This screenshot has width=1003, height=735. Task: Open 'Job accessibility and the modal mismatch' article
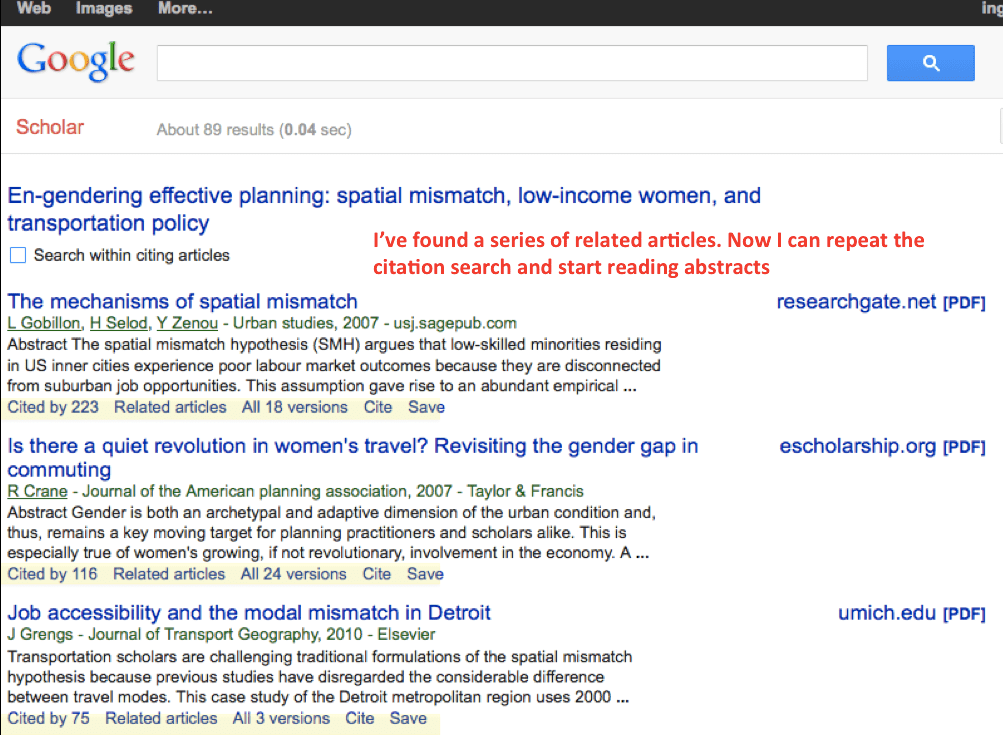(x=249, y=612)
